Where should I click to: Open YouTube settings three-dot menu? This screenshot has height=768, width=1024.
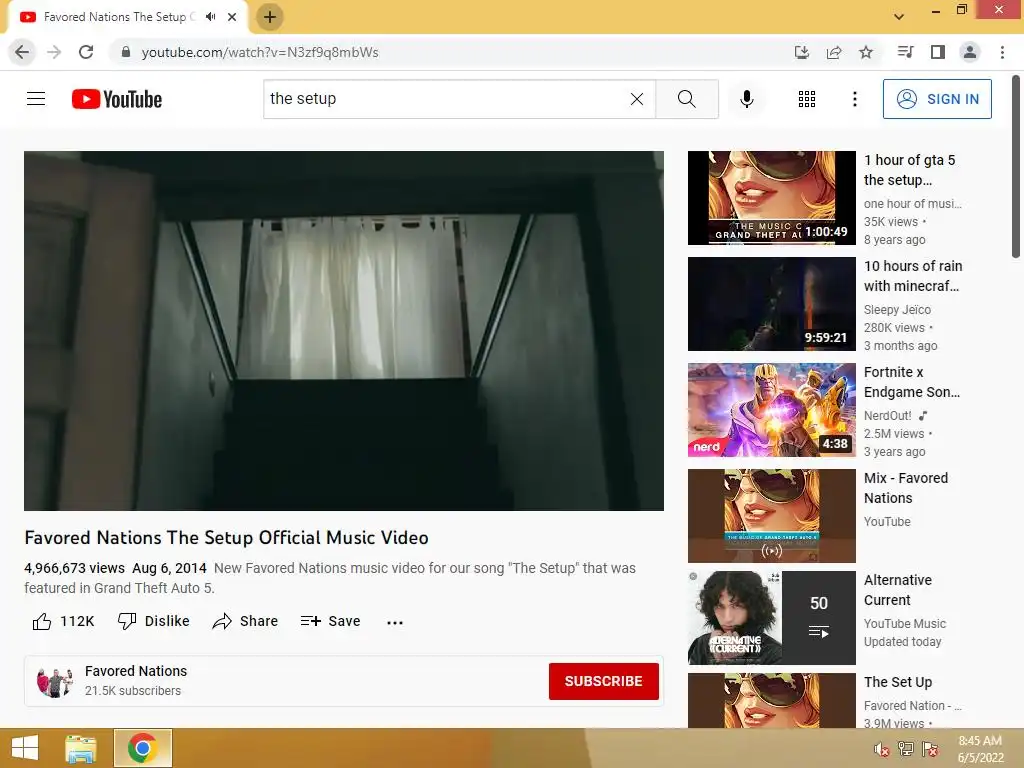click(854, 99)
